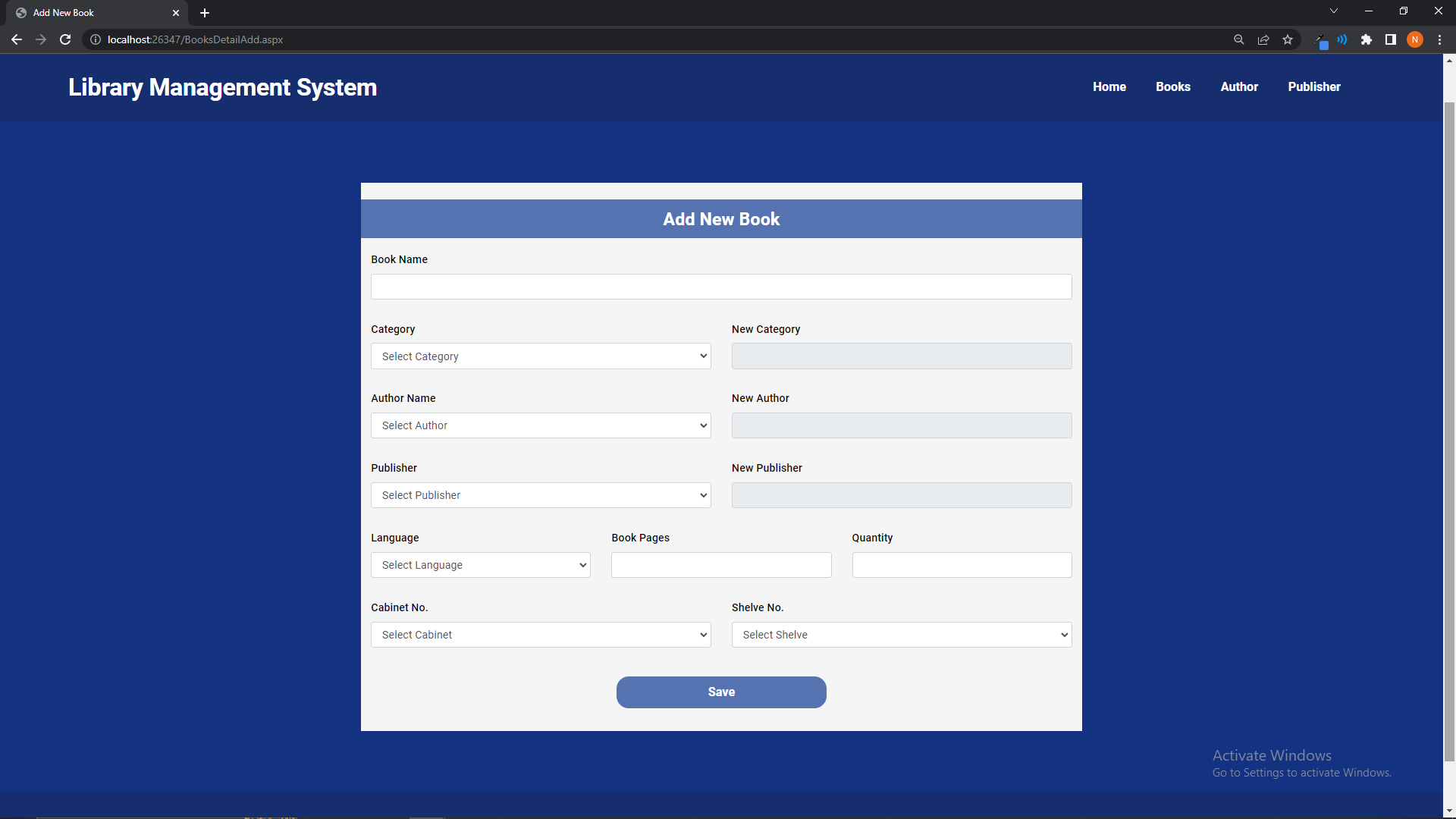Go to the Books menu item

click(x=1173, y=86)
